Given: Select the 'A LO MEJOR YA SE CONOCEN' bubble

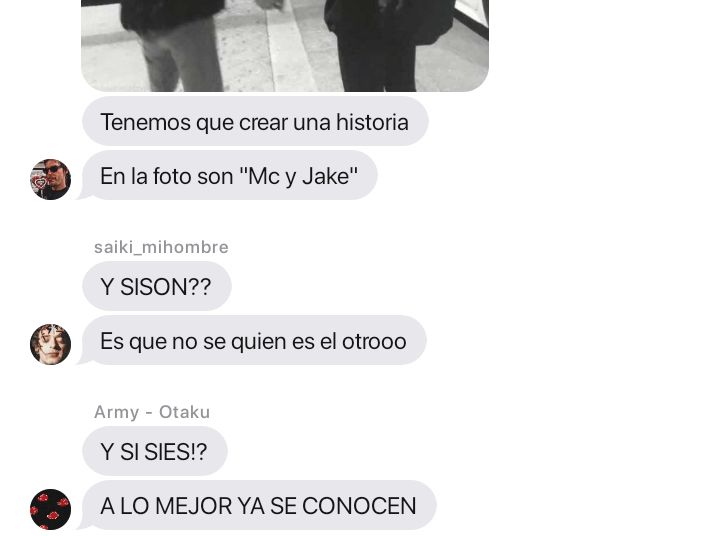Looking at the screenshot, I should point(259,505).
